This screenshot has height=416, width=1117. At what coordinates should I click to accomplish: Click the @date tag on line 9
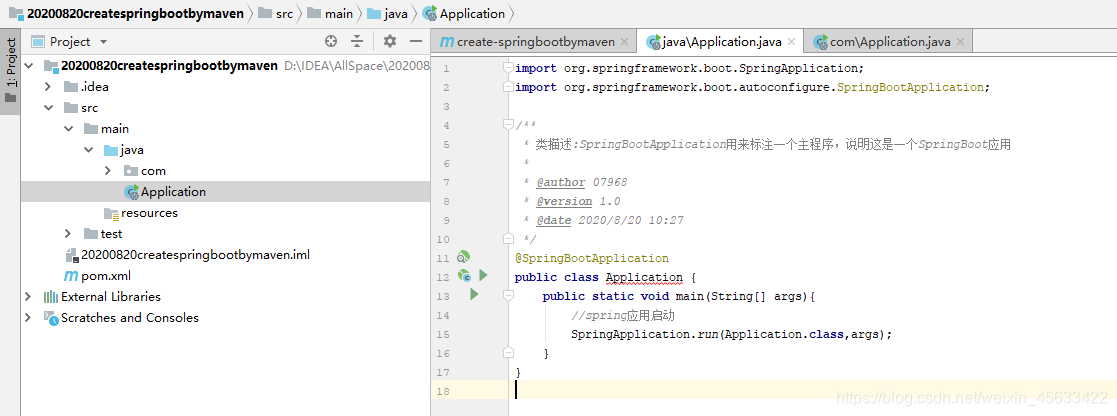(x=554, y=220)
